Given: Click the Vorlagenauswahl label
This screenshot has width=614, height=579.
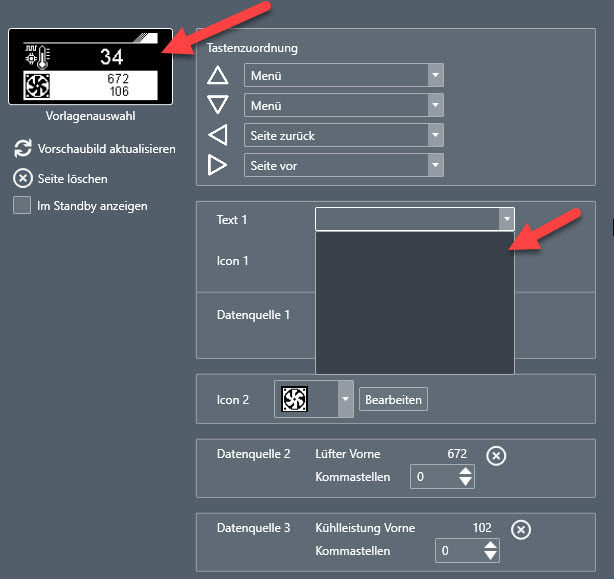Looking at the screenshot, I should pos(90,116).
